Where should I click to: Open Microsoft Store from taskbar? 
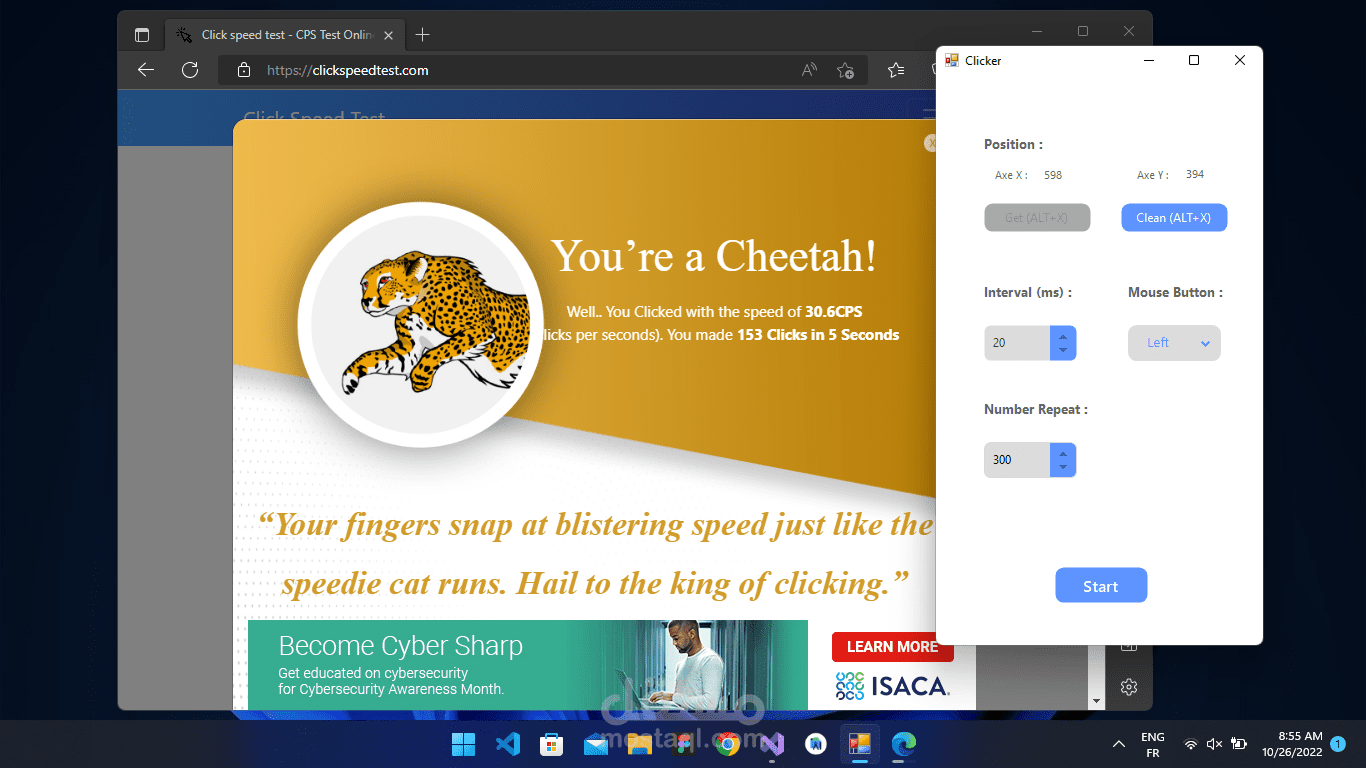coord(551,744)
